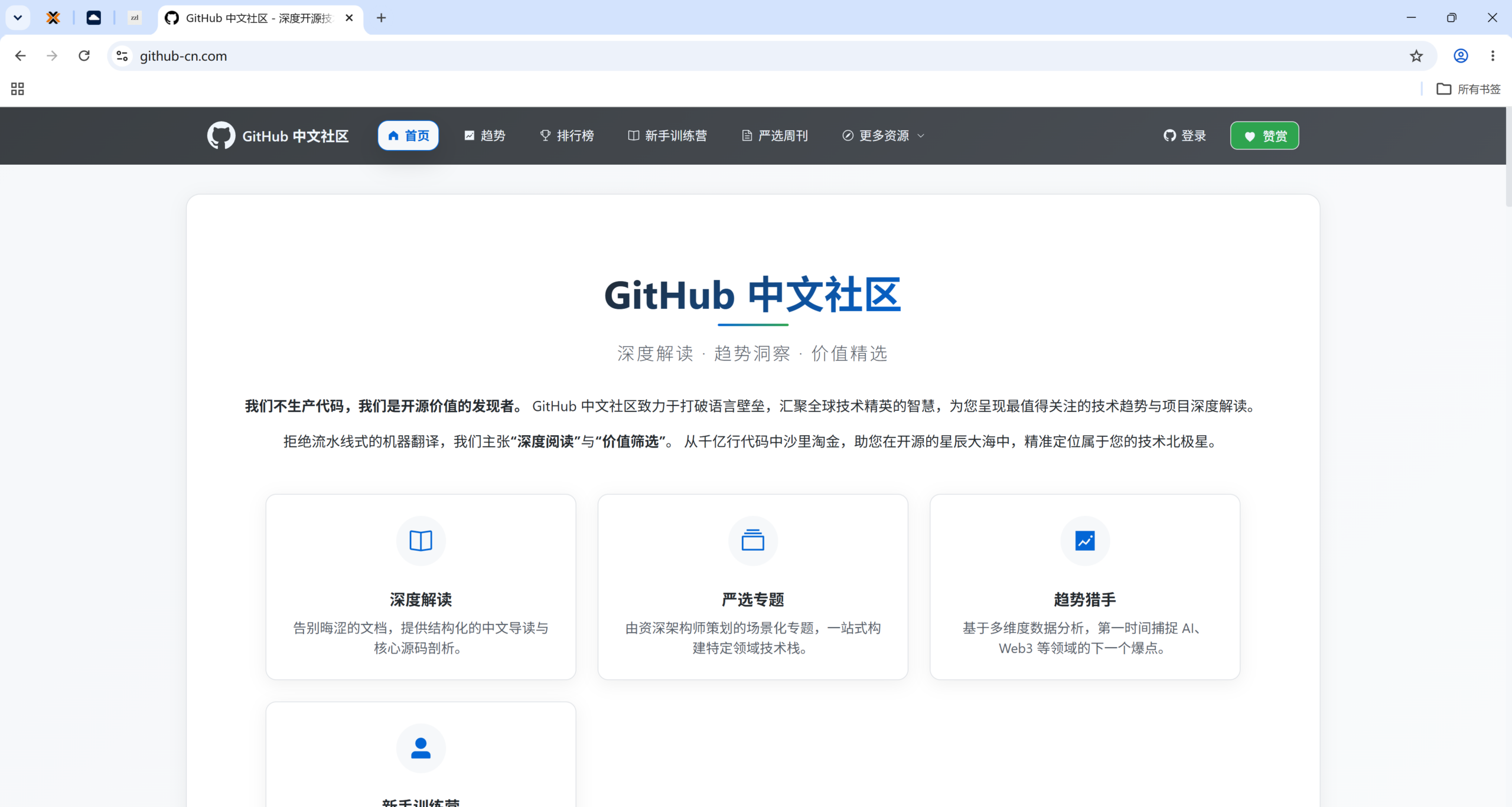The image size is (1512, 807).
Task: Switch to the orange X pinned tab
Action: [53, 18]
